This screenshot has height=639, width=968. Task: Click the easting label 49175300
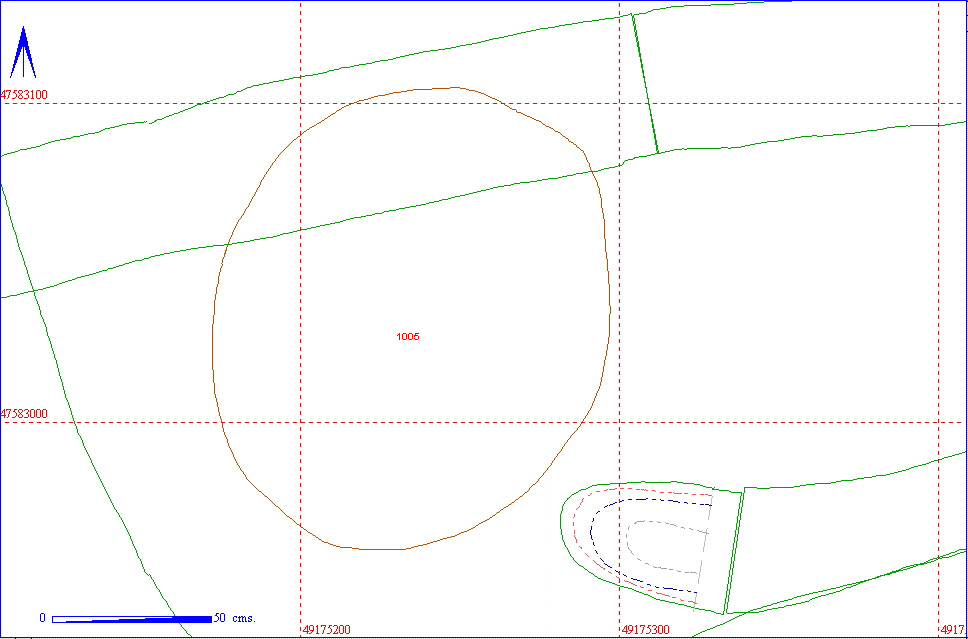tap(646, 630)
